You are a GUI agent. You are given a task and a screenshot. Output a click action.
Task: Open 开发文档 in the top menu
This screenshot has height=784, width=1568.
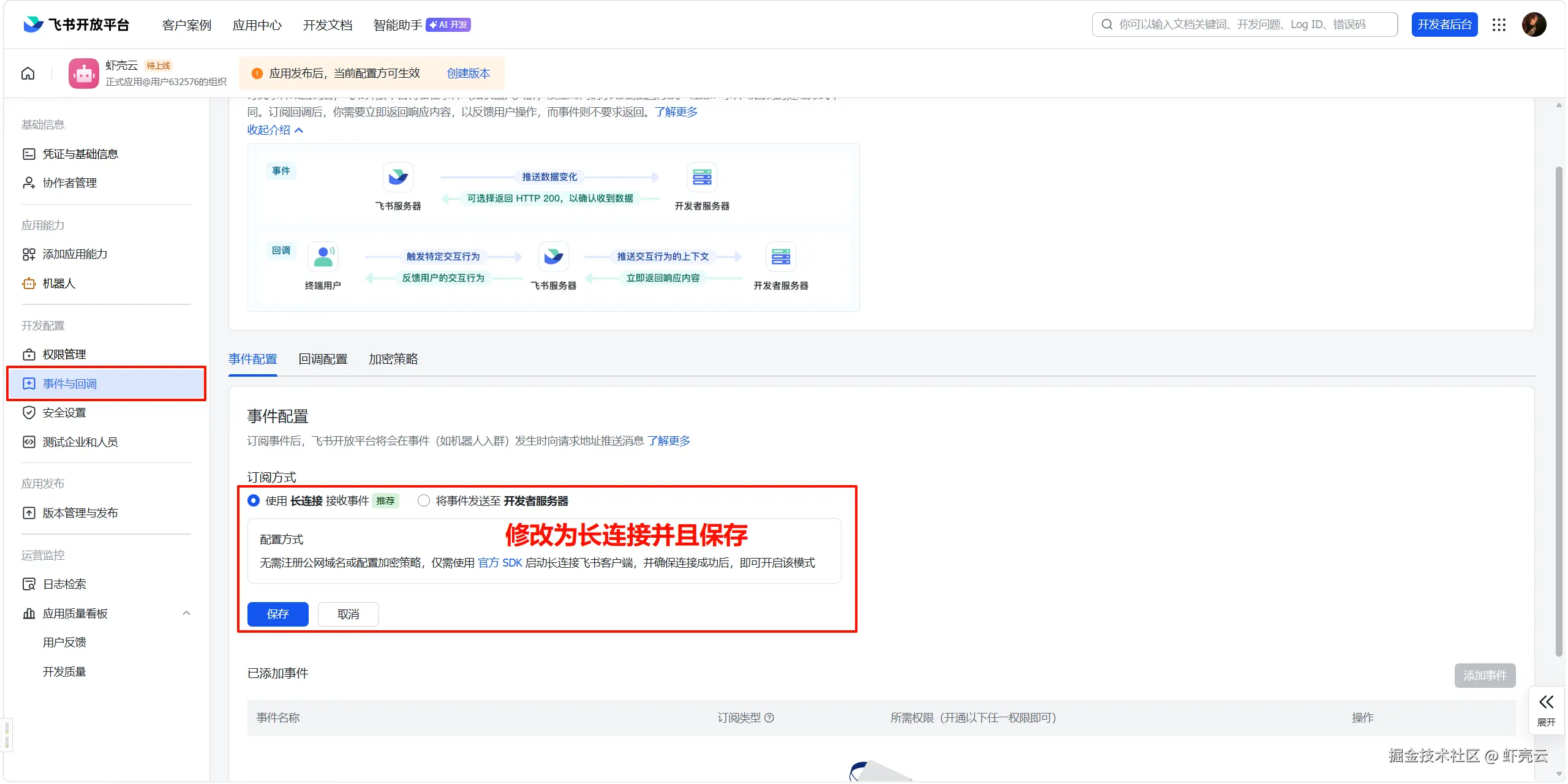point(327,24)
